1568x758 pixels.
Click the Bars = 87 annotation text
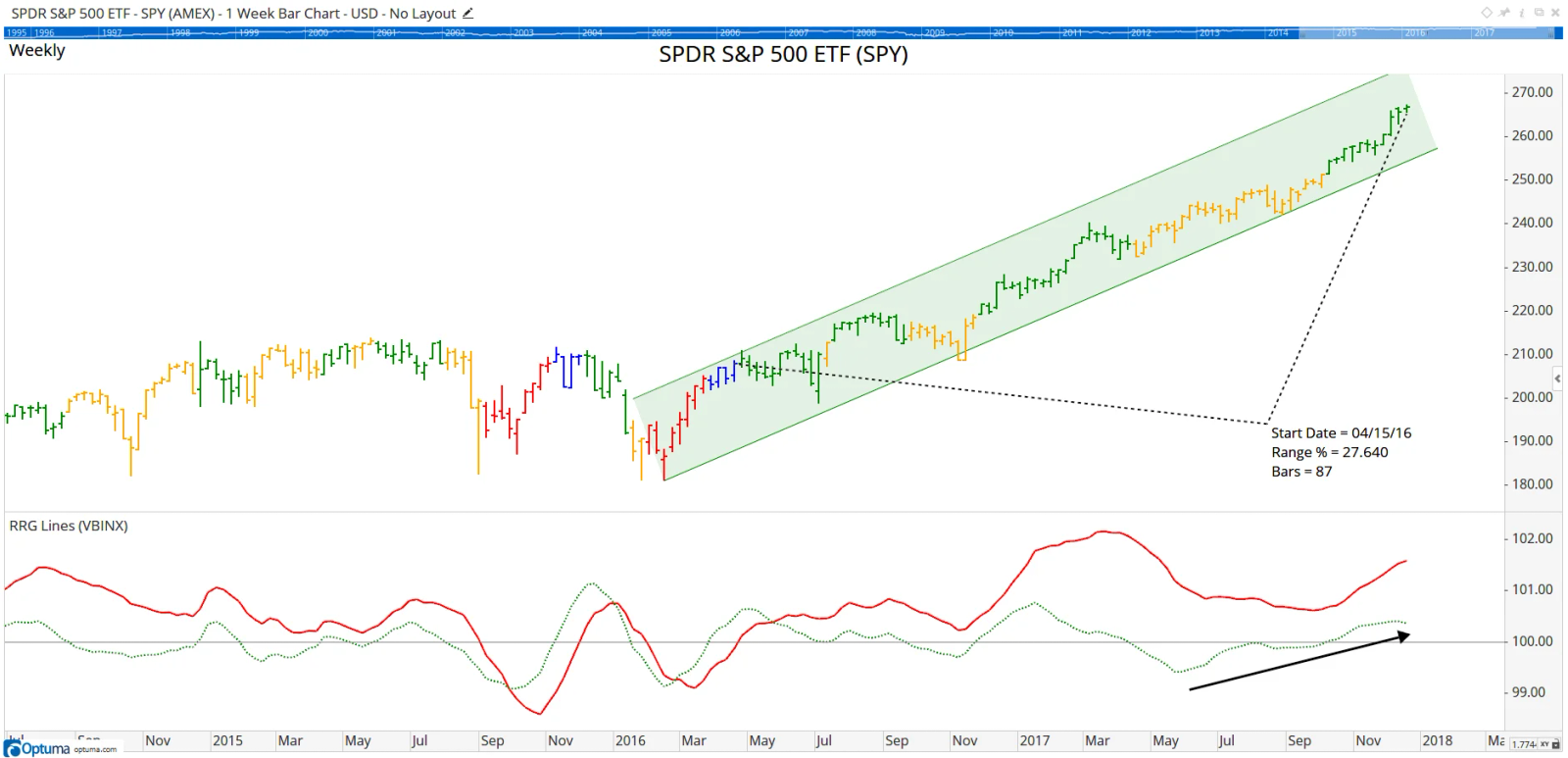[x=1301, y=472]
